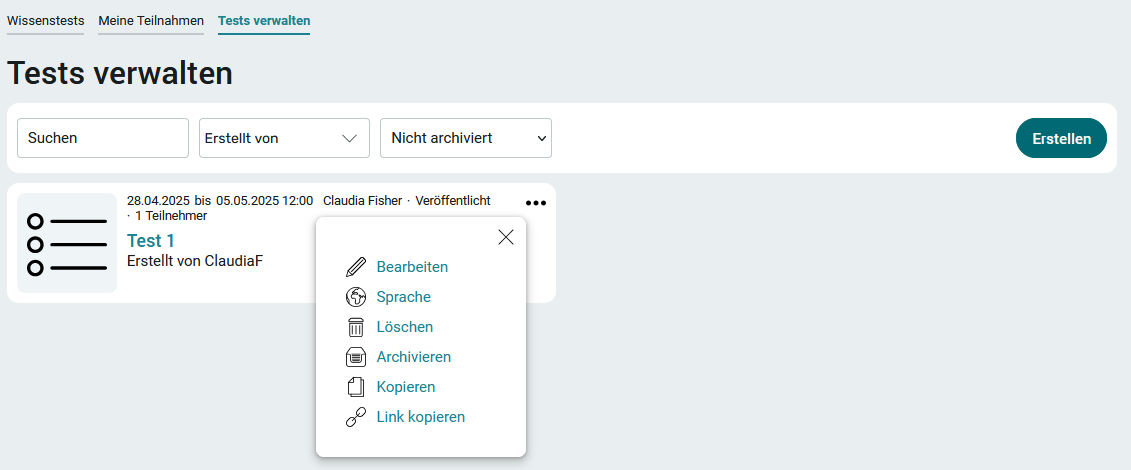Open the three-dot options menu for Test 1
Viewport: 1131px width, 470px height.
[x=536, y=203]
